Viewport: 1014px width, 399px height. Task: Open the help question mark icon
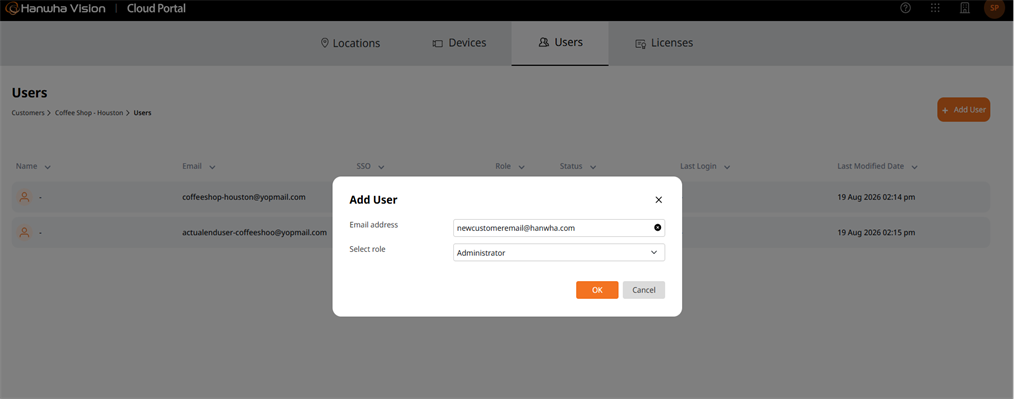coord(906,8)
